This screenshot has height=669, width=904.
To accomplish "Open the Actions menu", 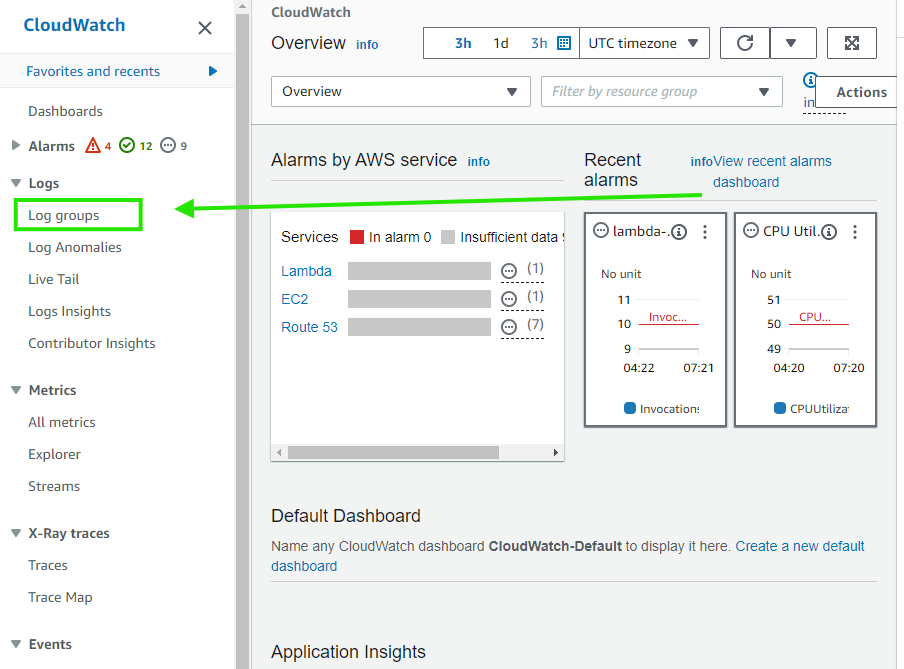I will click(861, 91).
